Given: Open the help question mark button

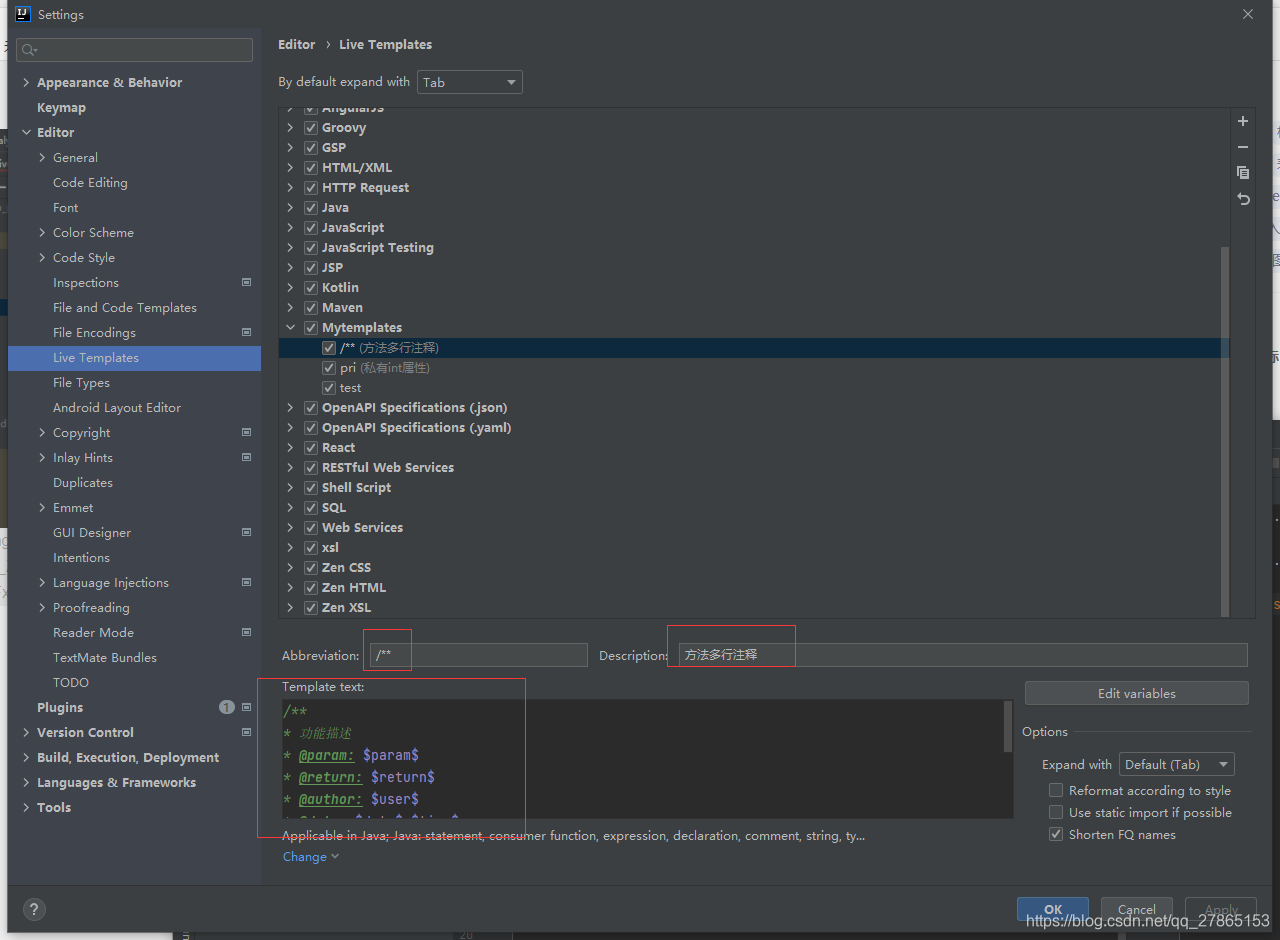Looking at the screenshot, I should tap(34, 910).
